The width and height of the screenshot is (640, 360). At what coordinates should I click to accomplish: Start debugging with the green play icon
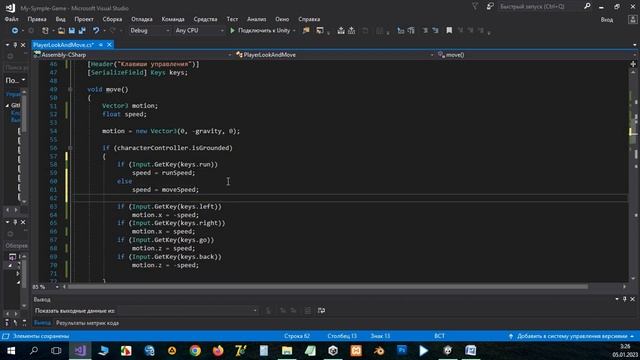(x=232, y=31)
